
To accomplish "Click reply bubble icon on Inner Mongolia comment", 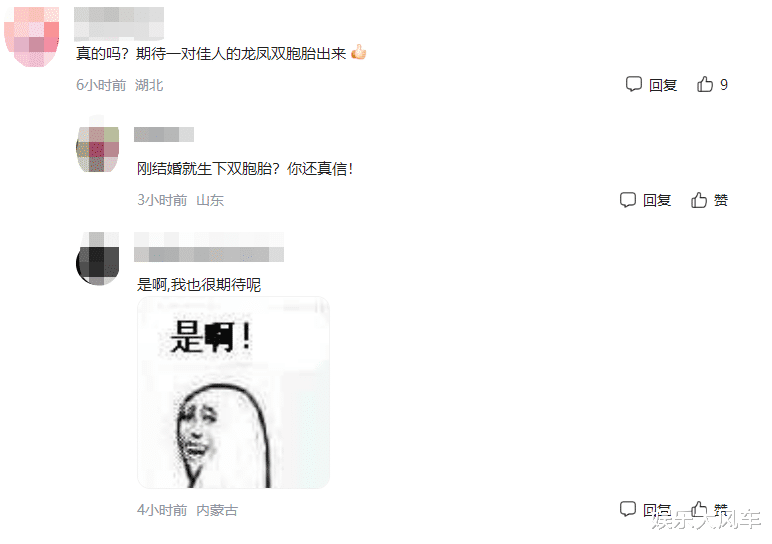I will tap(628, 509).
